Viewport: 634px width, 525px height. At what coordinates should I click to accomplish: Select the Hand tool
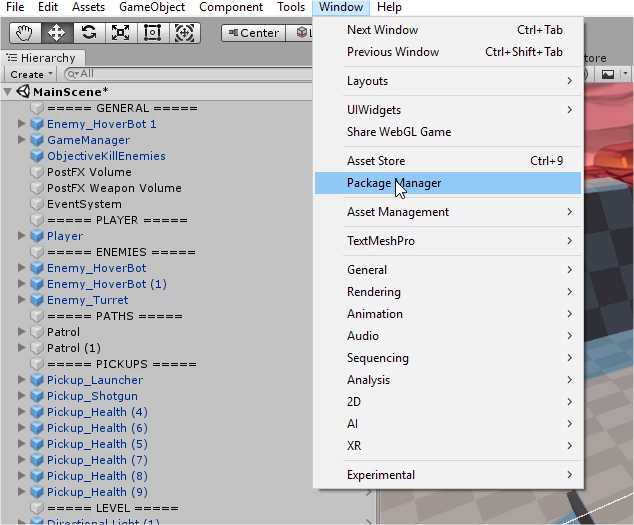(25, 33)
